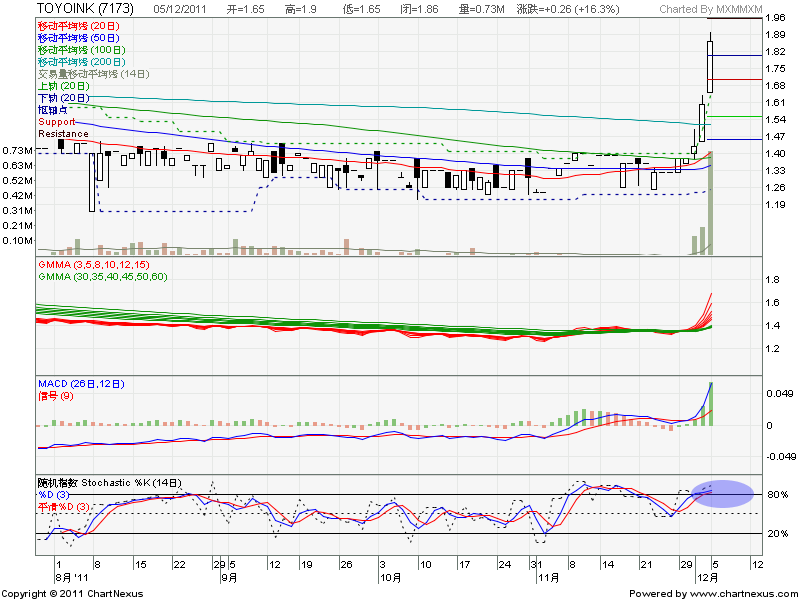Select the 14-day volume moving average legend
The width and height of the screenshot is (800, 600).
point(92,74)
